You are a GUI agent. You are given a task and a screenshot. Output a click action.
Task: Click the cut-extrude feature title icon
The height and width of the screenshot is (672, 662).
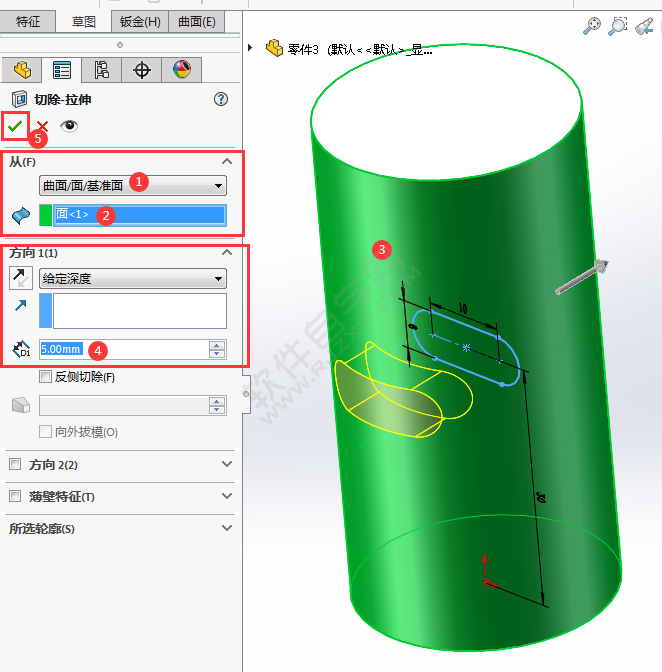tap(19, 99)
